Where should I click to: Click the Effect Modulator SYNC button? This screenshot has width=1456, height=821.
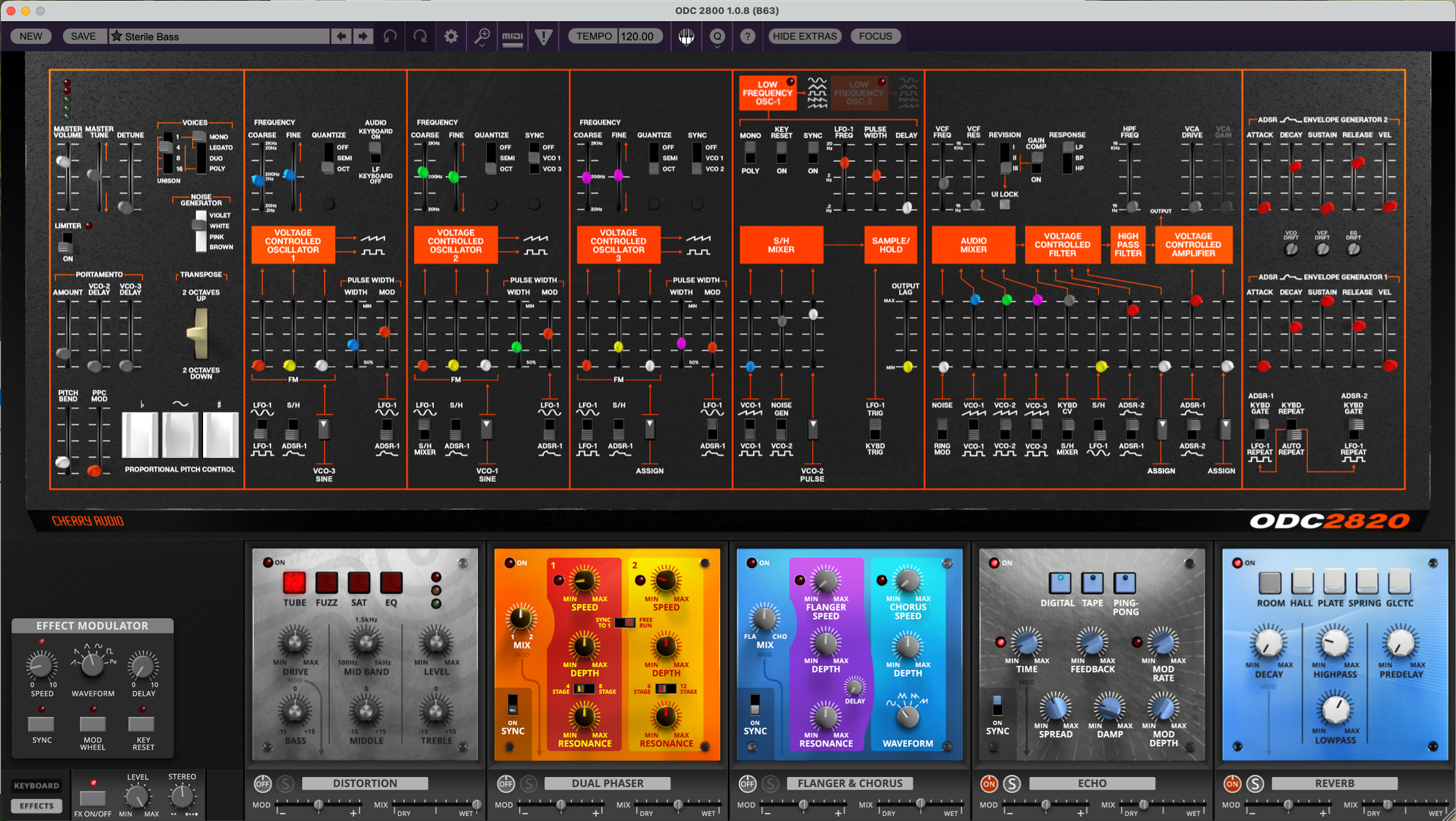(42, 724)
